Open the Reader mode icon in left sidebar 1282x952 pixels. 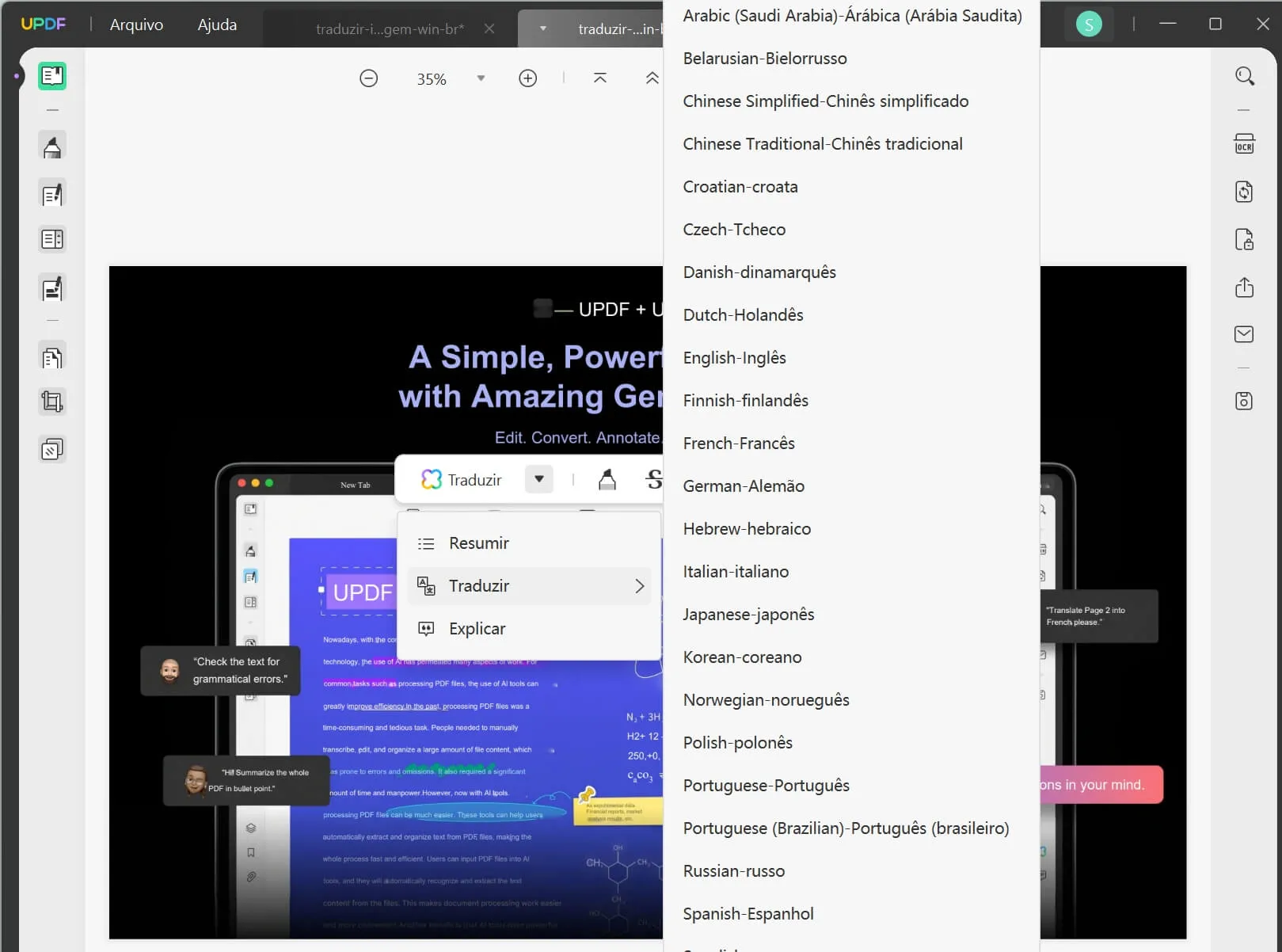(52, 76)
